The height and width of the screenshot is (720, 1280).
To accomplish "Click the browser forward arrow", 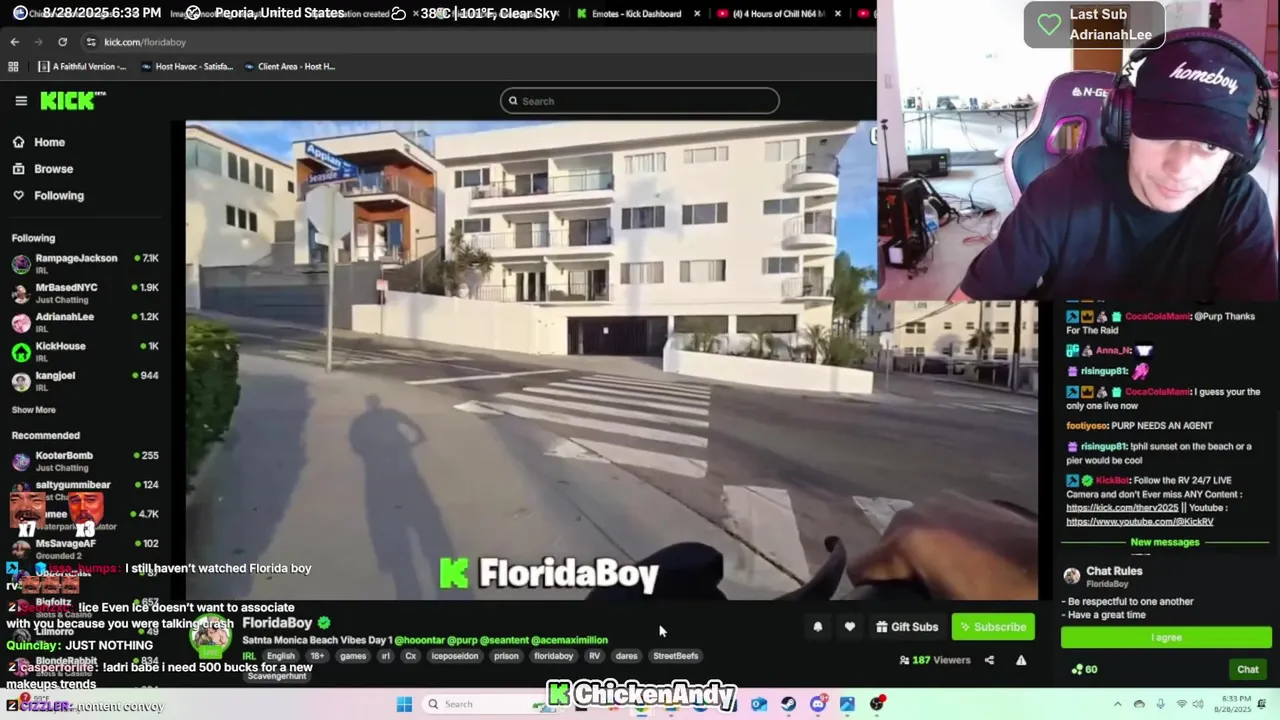I will (38, 42).
